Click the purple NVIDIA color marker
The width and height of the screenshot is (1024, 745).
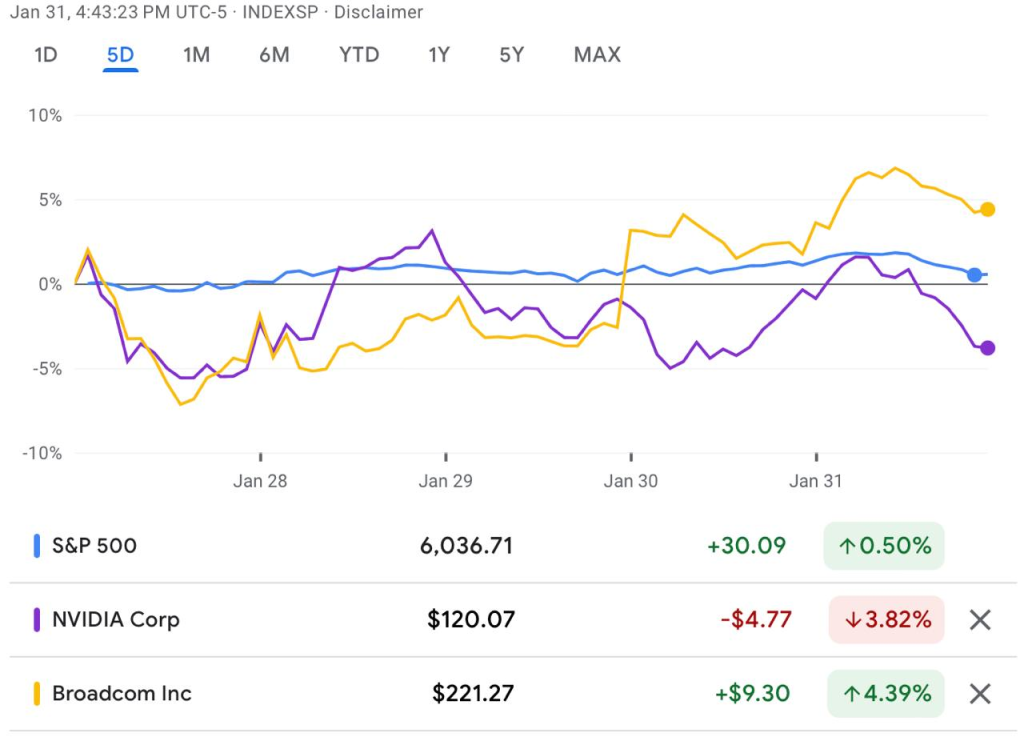point(37,620)
